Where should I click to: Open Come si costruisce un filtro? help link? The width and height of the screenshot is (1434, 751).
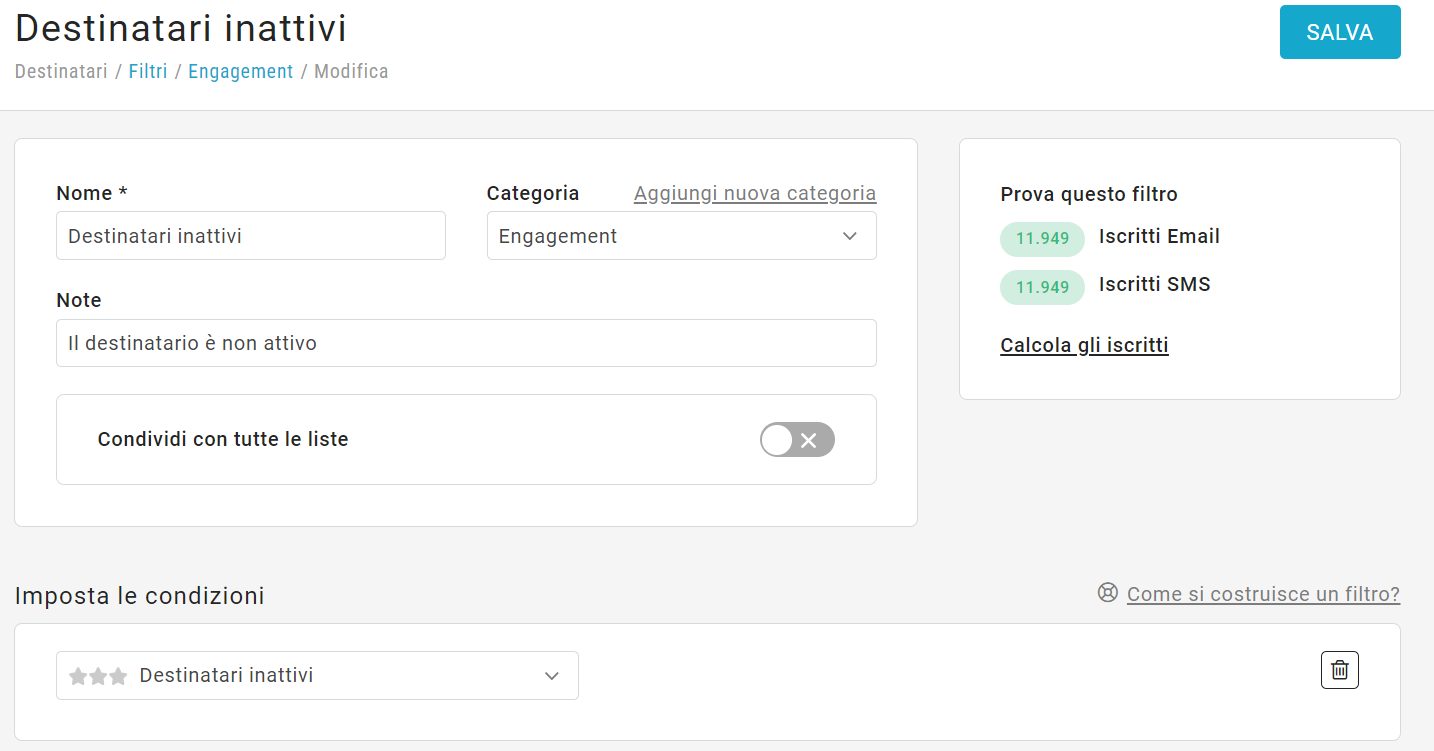point(1263,594)
